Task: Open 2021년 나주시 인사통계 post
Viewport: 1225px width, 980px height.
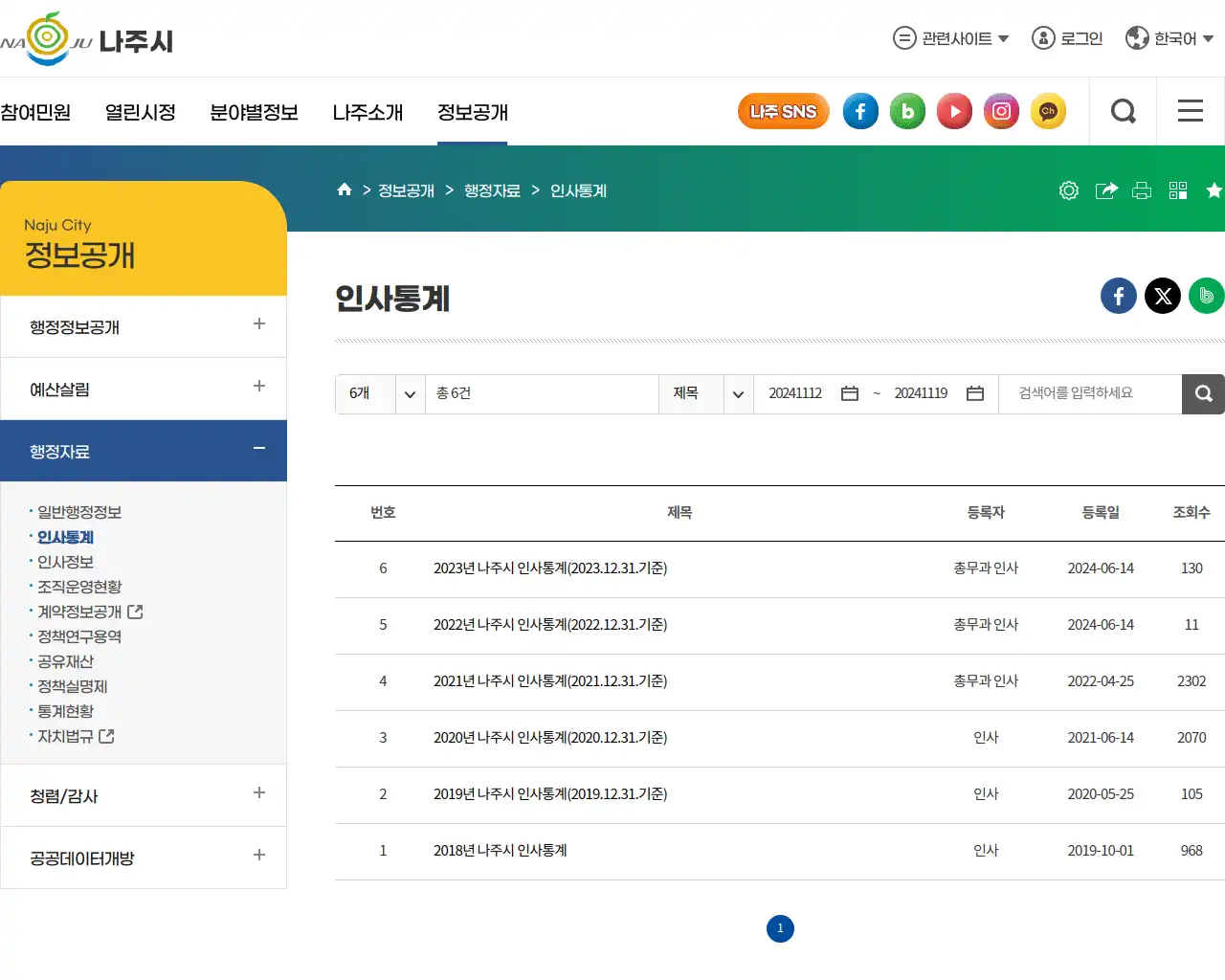Action: click(550, 681)
